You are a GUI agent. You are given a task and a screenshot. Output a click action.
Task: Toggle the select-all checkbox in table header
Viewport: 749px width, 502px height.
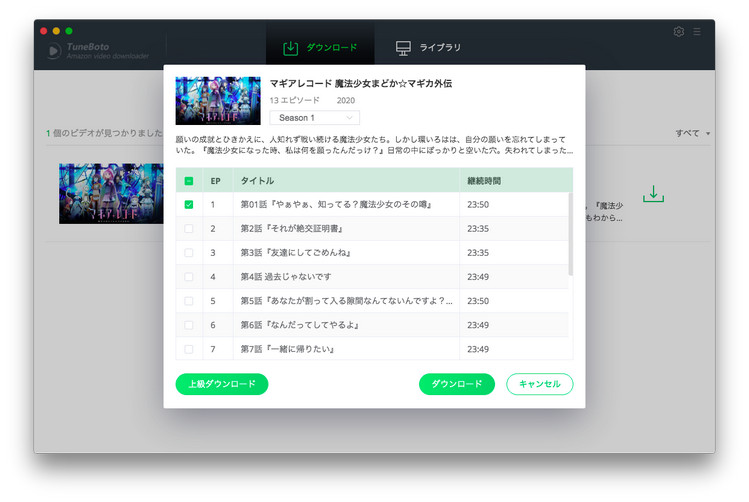click(x=189, y=181)
